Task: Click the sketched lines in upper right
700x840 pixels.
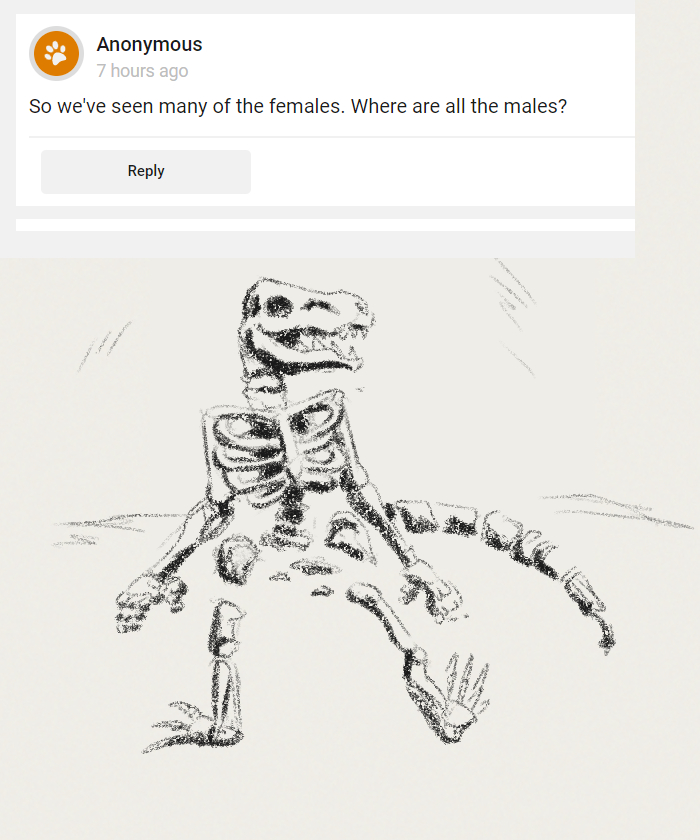Action: (513, 316)
